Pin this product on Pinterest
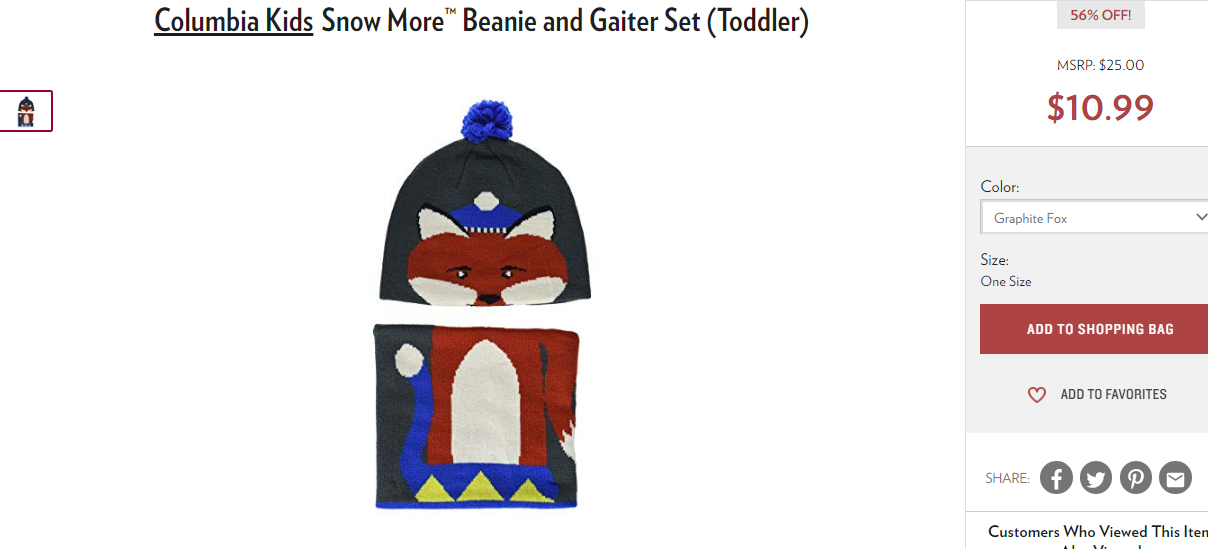Viewport: 1208px width, 549px height. [1136, 478]
